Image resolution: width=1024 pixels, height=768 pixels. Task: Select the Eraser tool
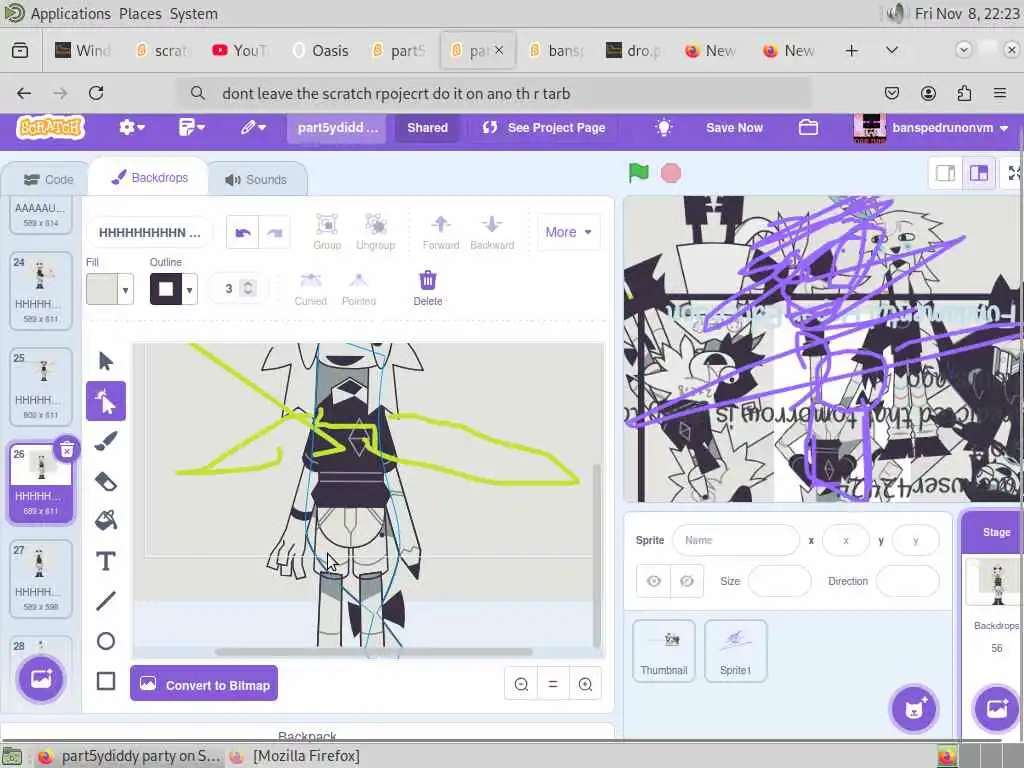point(106,481)
